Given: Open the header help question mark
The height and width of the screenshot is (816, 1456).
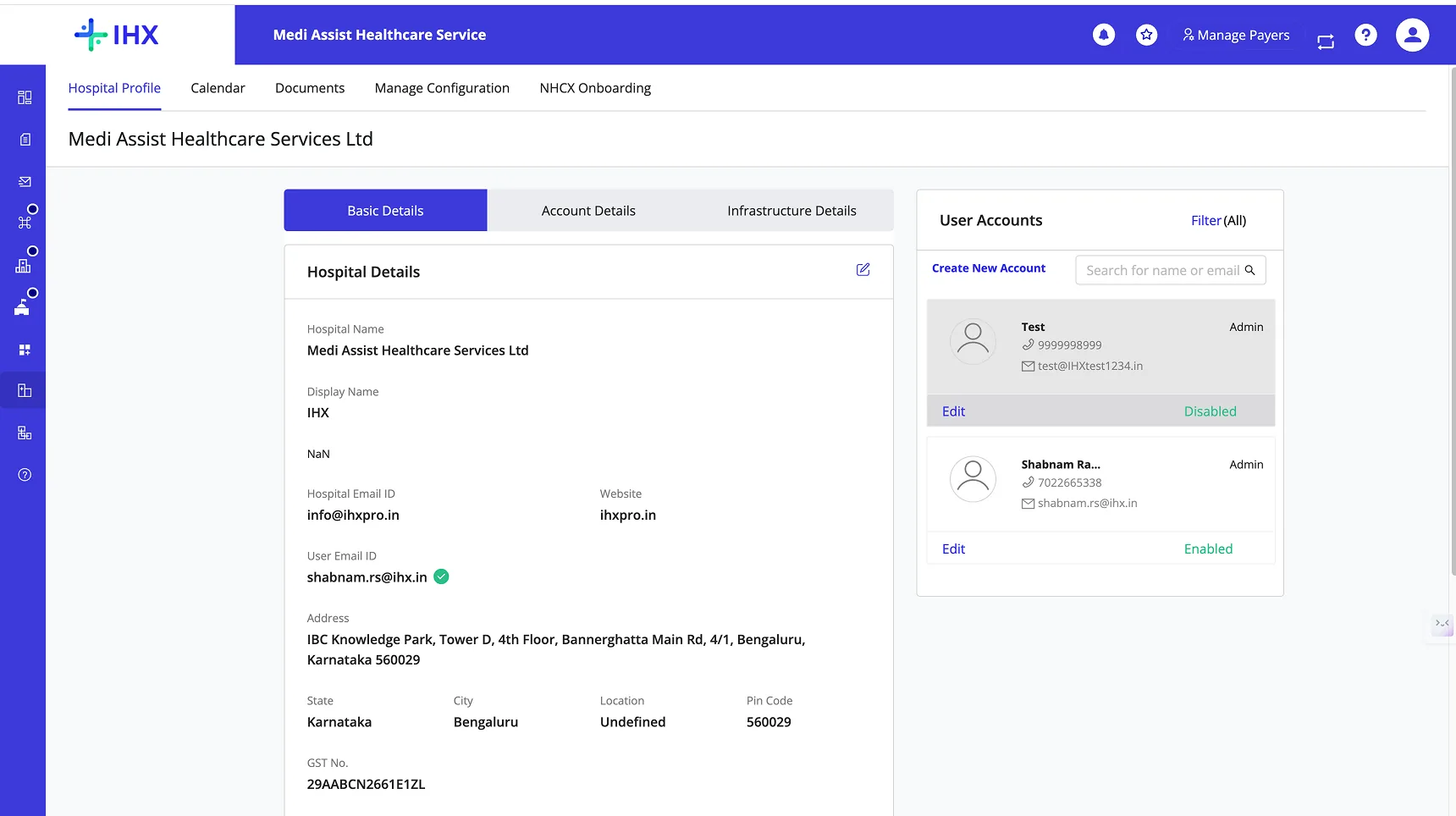Looking at the screenshot, I should [1365, 35].
